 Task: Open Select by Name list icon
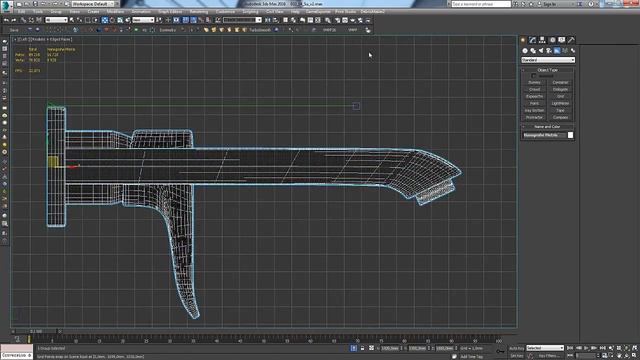click(x=80, y=20)
